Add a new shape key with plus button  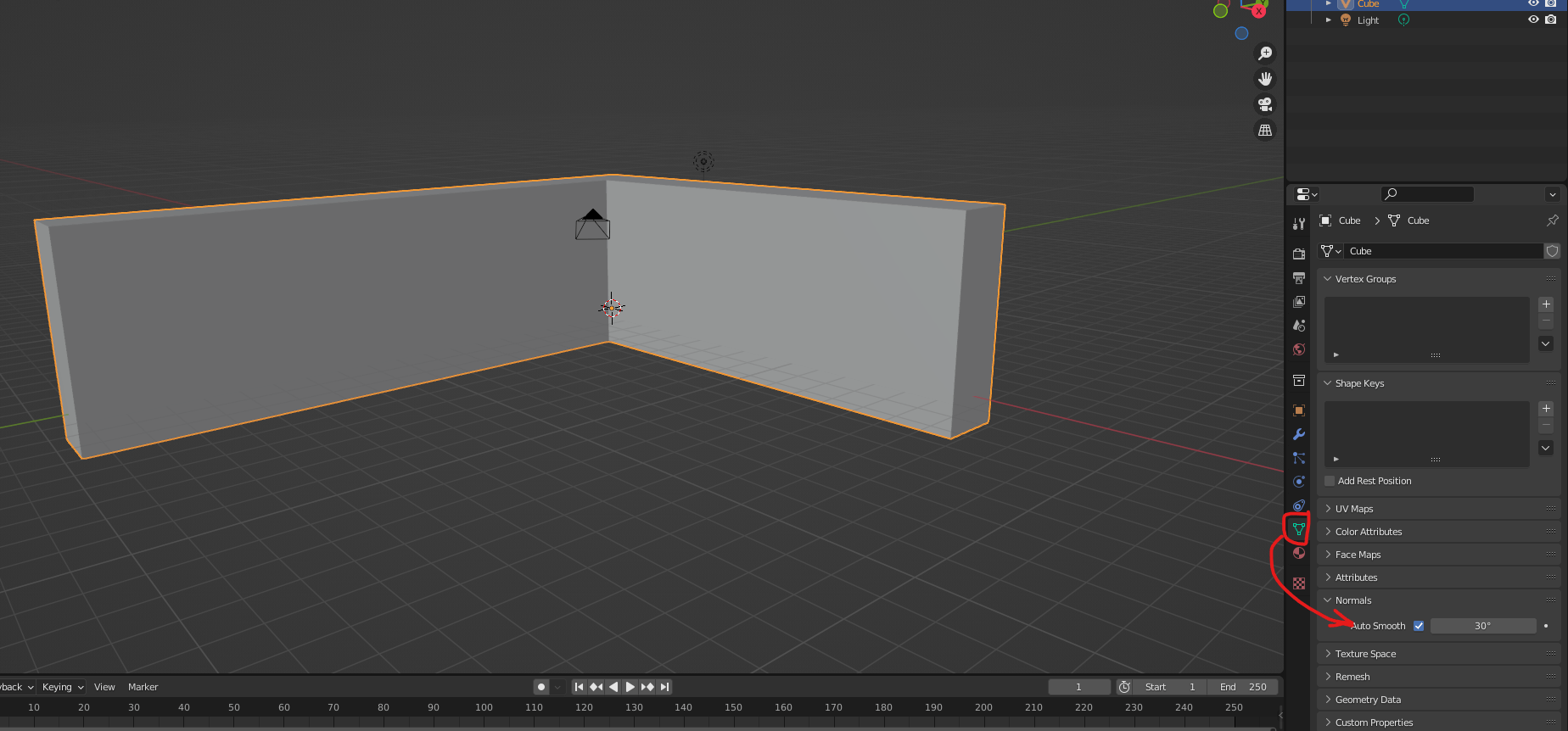click(x=1546, y=409)
